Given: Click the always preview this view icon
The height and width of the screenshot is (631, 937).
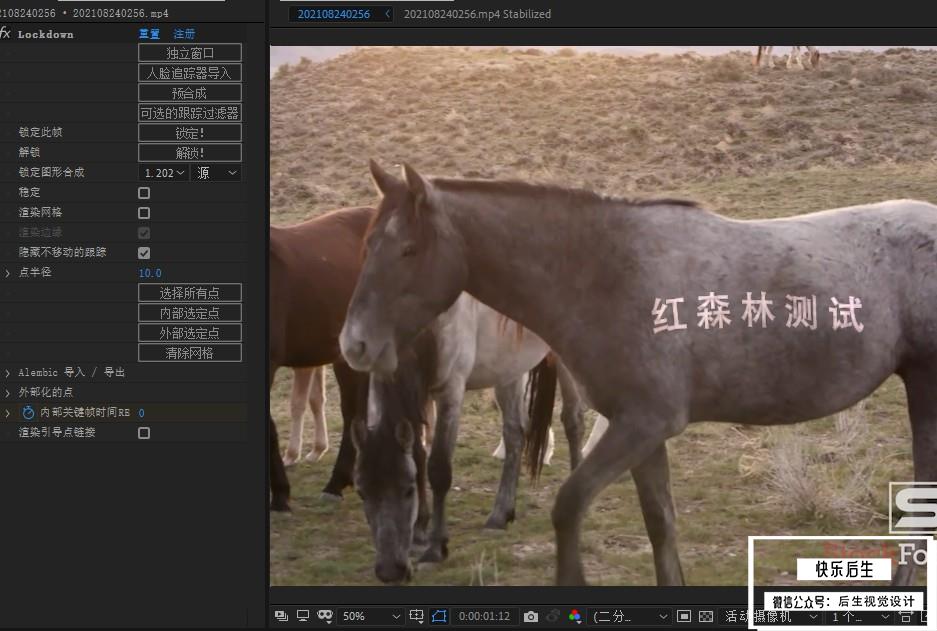Looking at the screenshot, I should coord(281,616).
